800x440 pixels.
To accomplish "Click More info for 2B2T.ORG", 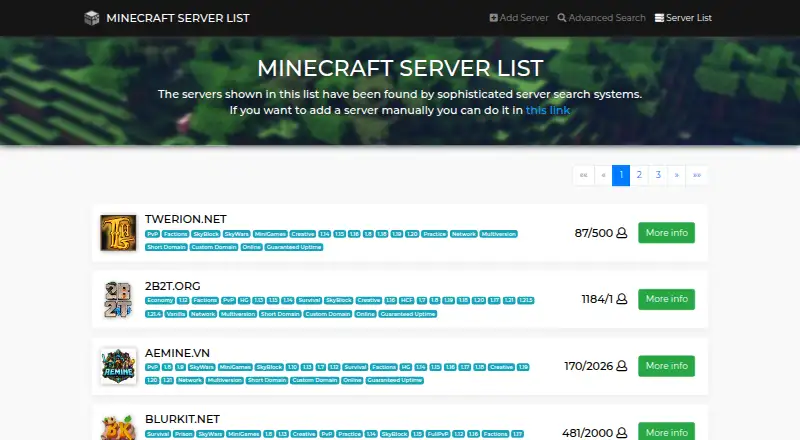I will click(x=666, y=299).
